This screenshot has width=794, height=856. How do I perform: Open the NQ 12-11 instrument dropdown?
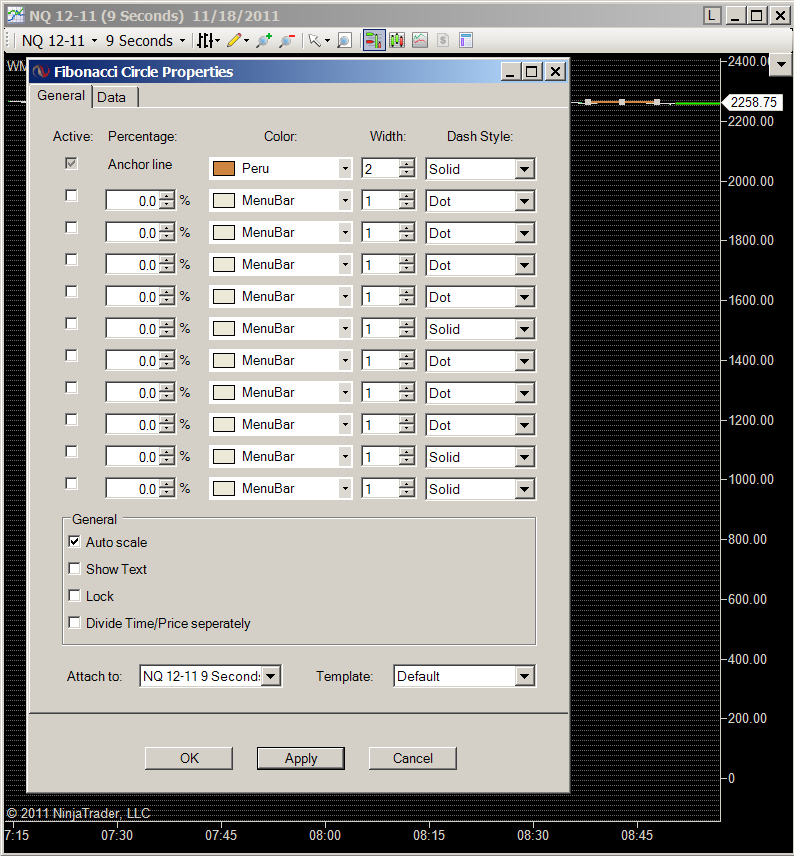60,41
